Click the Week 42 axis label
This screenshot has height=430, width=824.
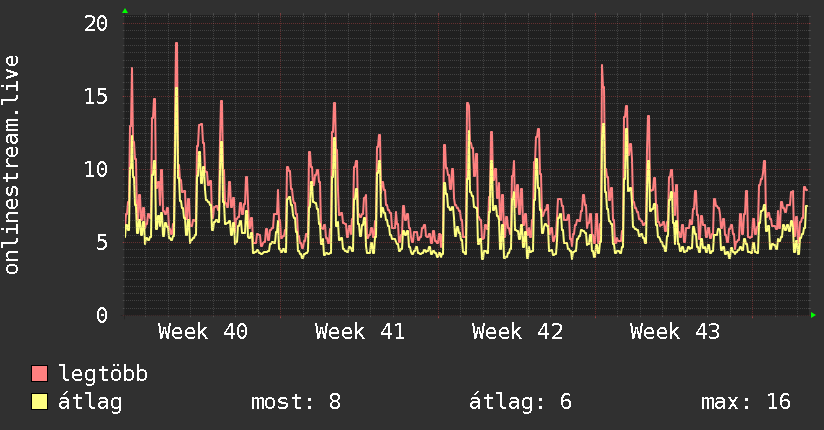[517, 332]
